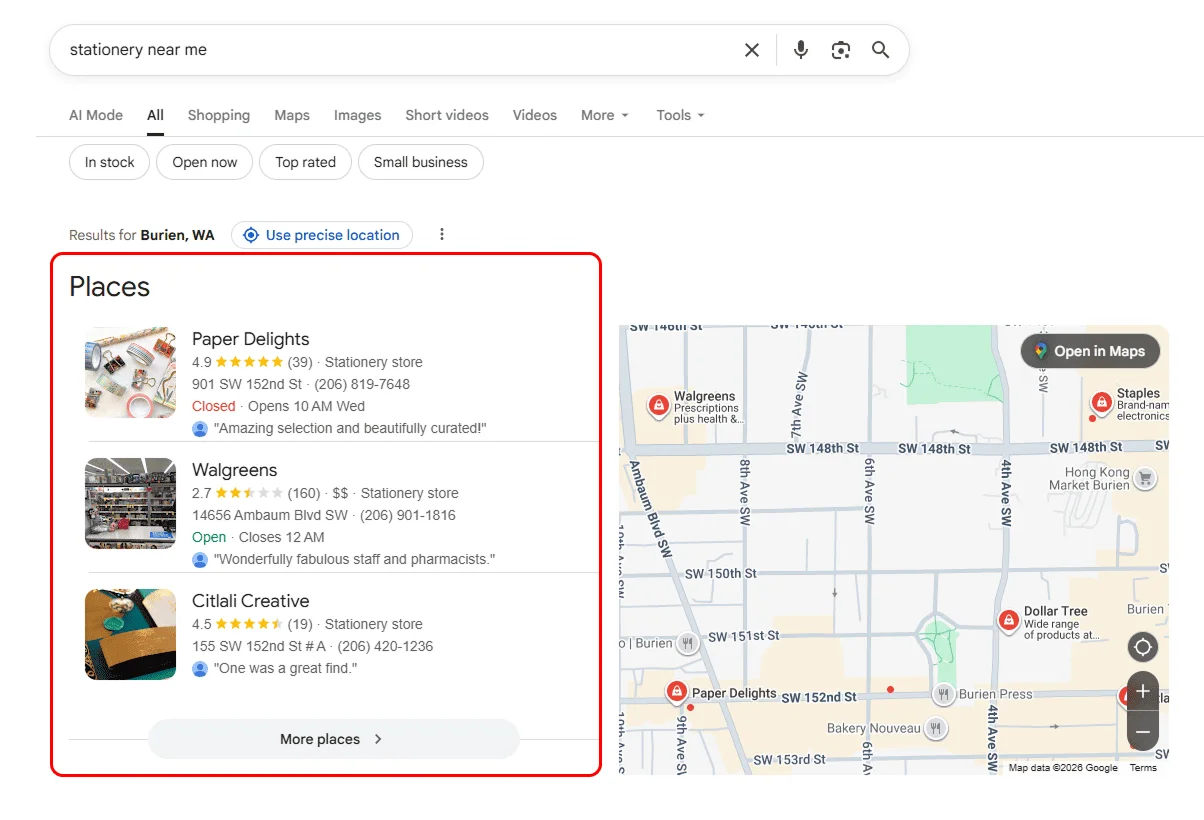
Task: Open Google Lens image search
Action: [841, 49]
